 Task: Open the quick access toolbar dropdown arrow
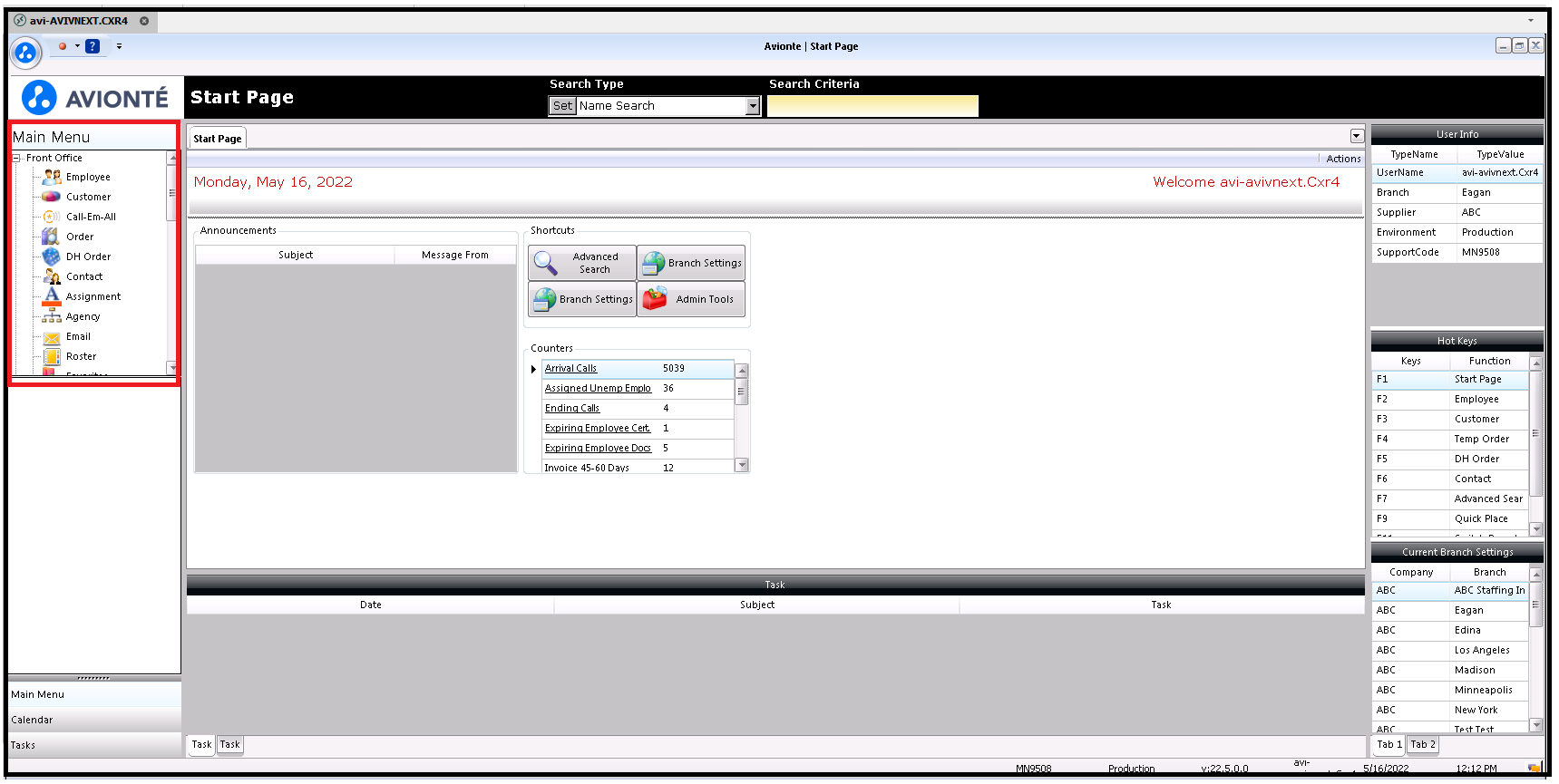pos(119,46)
